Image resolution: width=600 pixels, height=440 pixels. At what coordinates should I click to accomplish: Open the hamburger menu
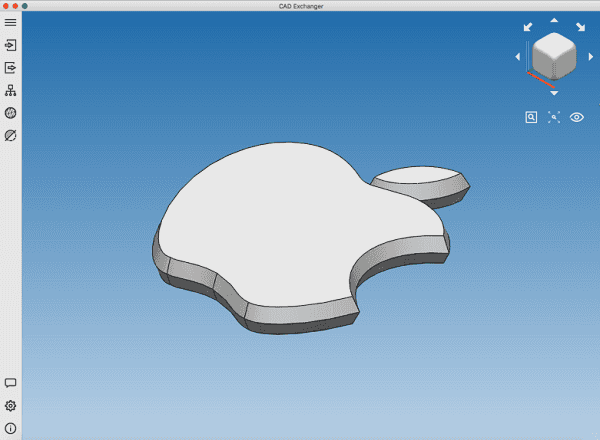pos(10,23)
